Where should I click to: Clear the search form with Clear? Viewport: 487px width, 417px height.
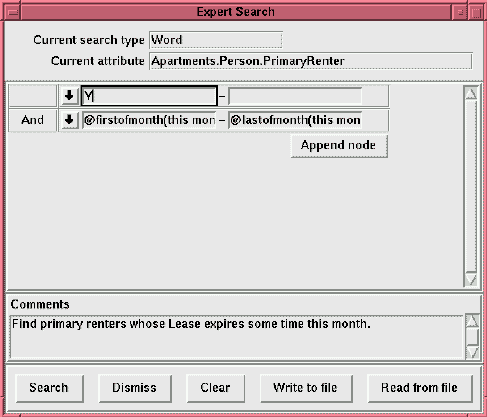215,388
